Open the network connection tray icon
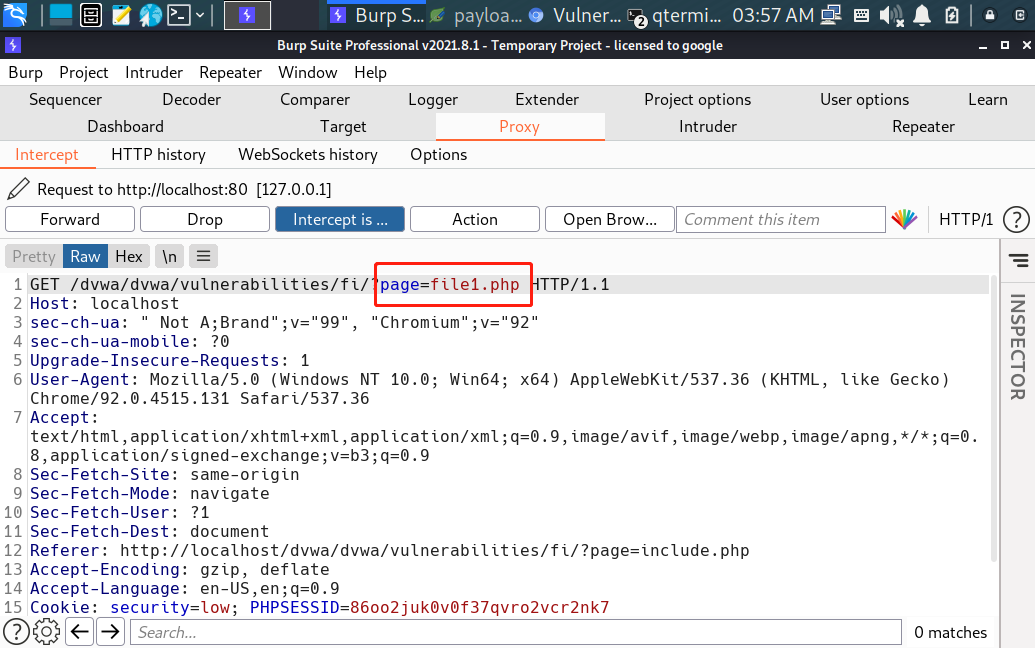 pos(831,15)
